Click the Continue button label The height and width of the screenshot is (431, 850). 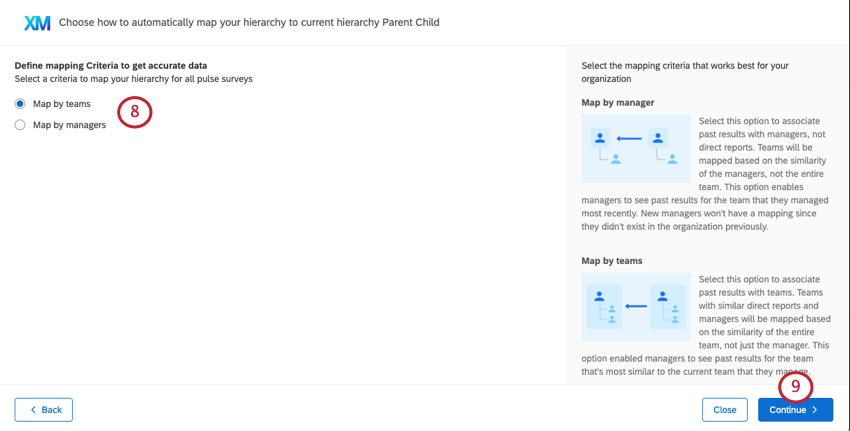click(x=788, y=410)
